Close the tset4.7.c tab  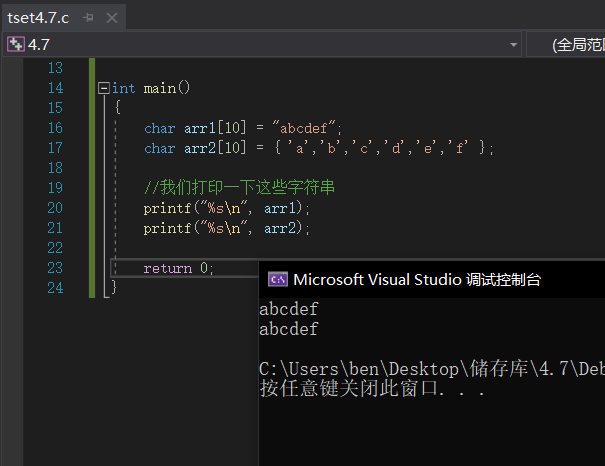pos(111,18)
